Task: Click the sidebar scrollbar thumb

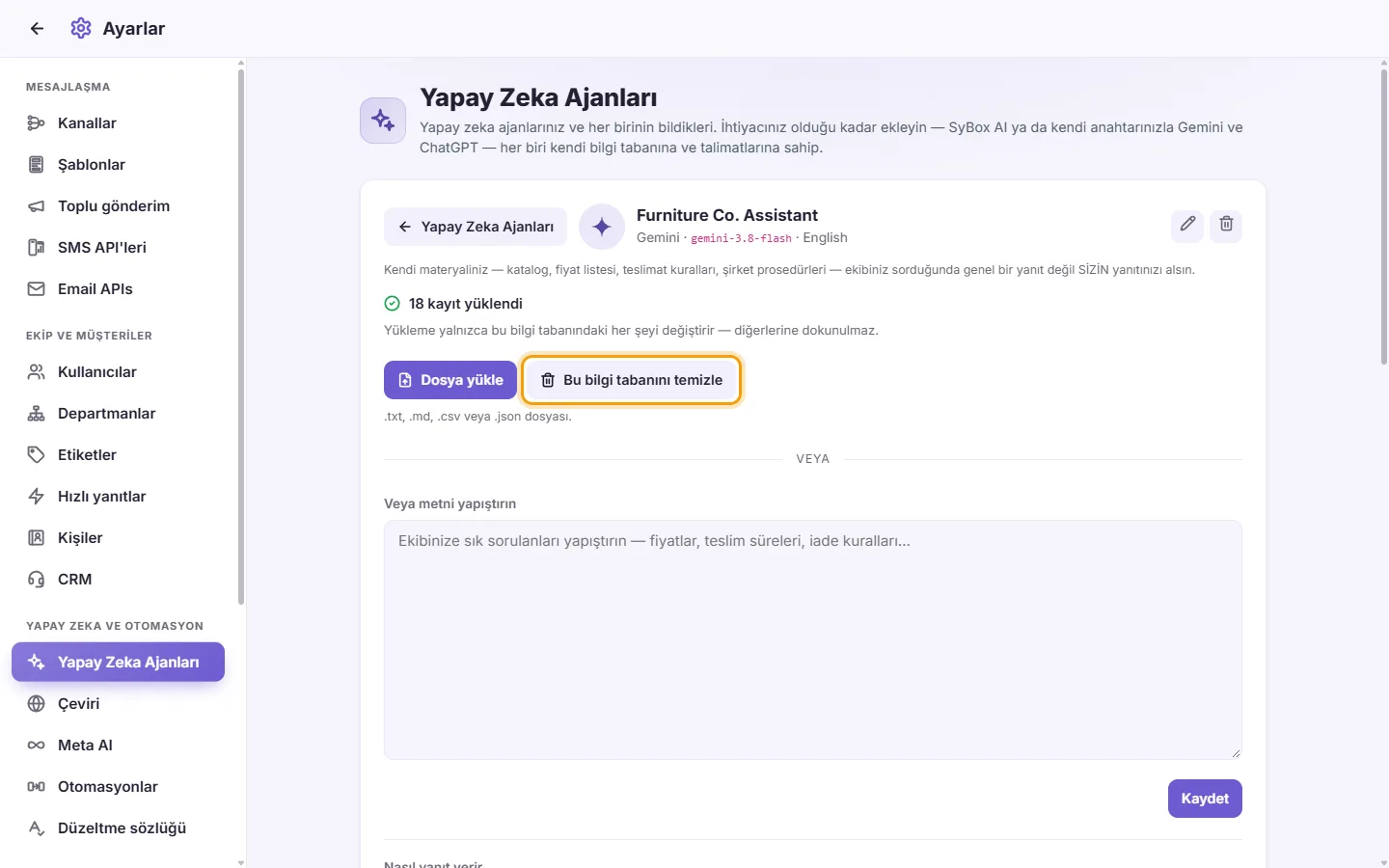Action: pyautogui.click(x=241, y=336)
